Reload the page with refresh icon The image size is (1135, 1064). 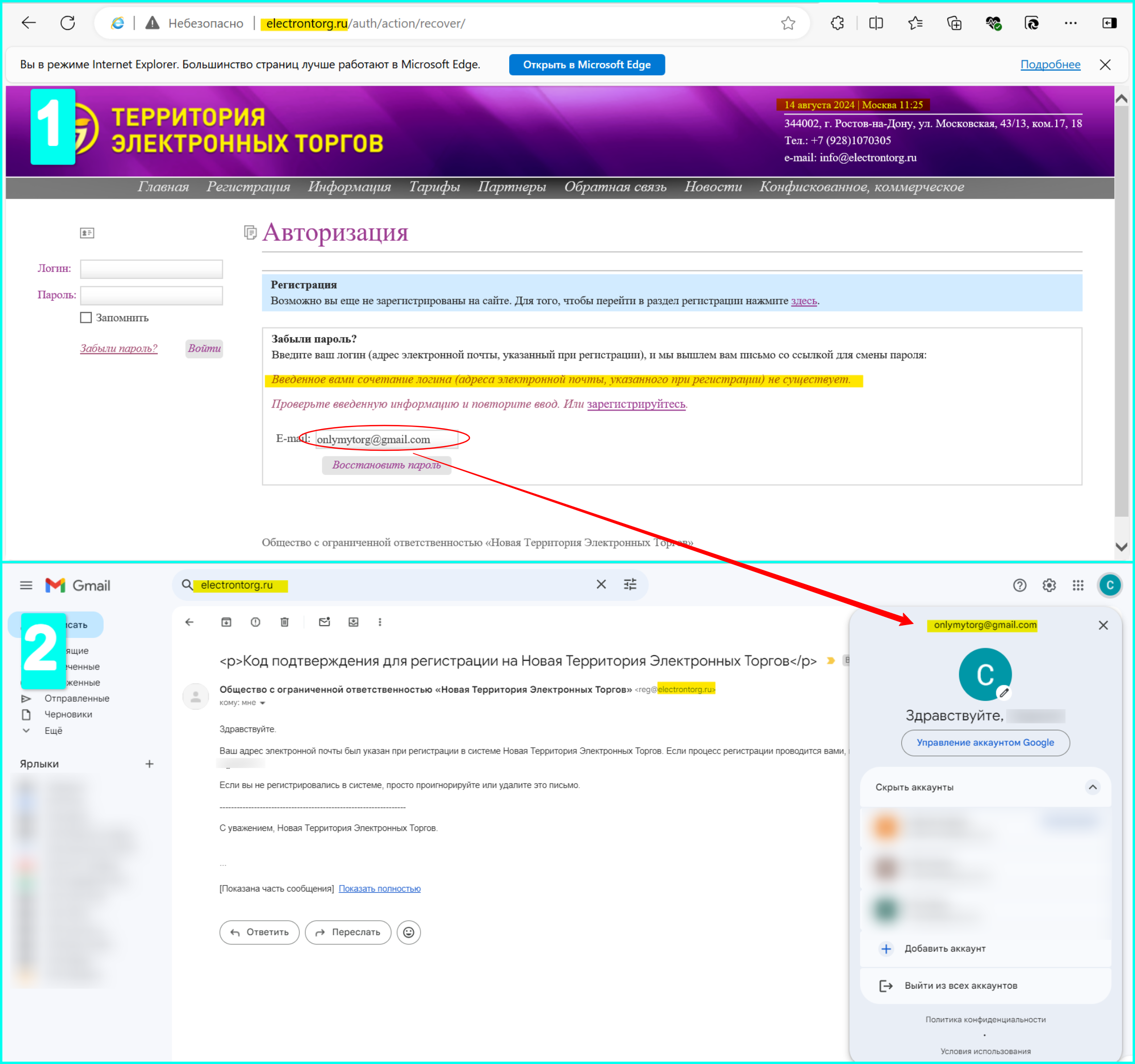tap(68, 23)
